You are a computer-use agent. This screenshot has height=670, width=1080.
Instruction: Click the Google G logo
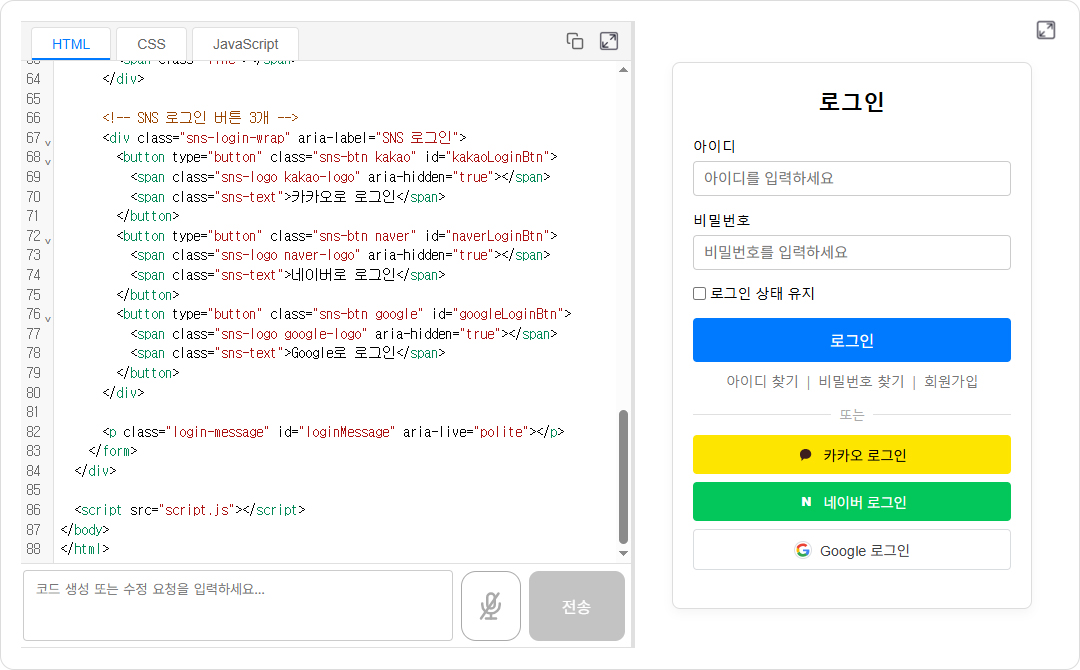[x=802, y=550]
